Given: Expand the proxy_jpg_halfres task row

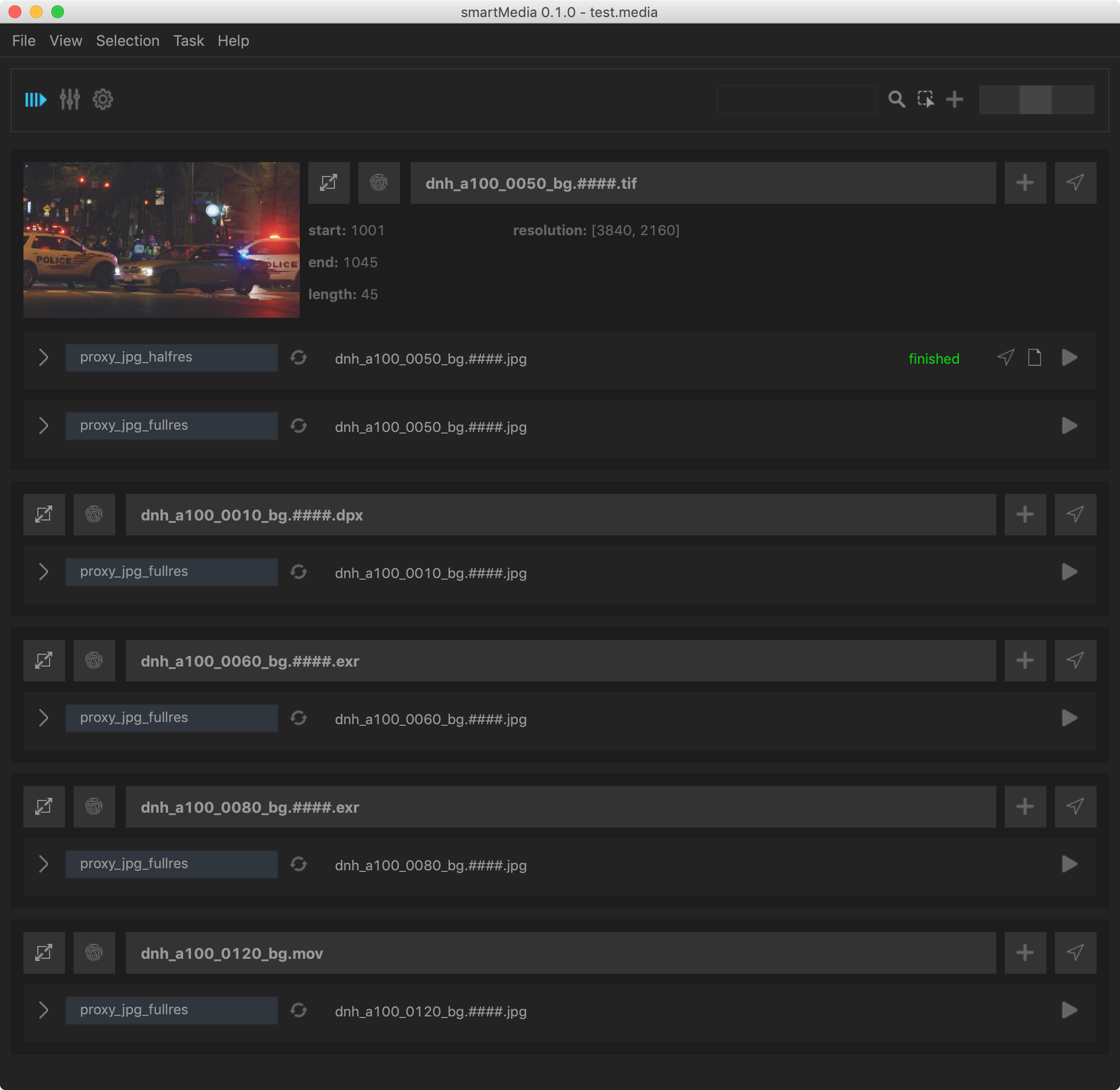Looking at the screenshot, I should (44, 358).
